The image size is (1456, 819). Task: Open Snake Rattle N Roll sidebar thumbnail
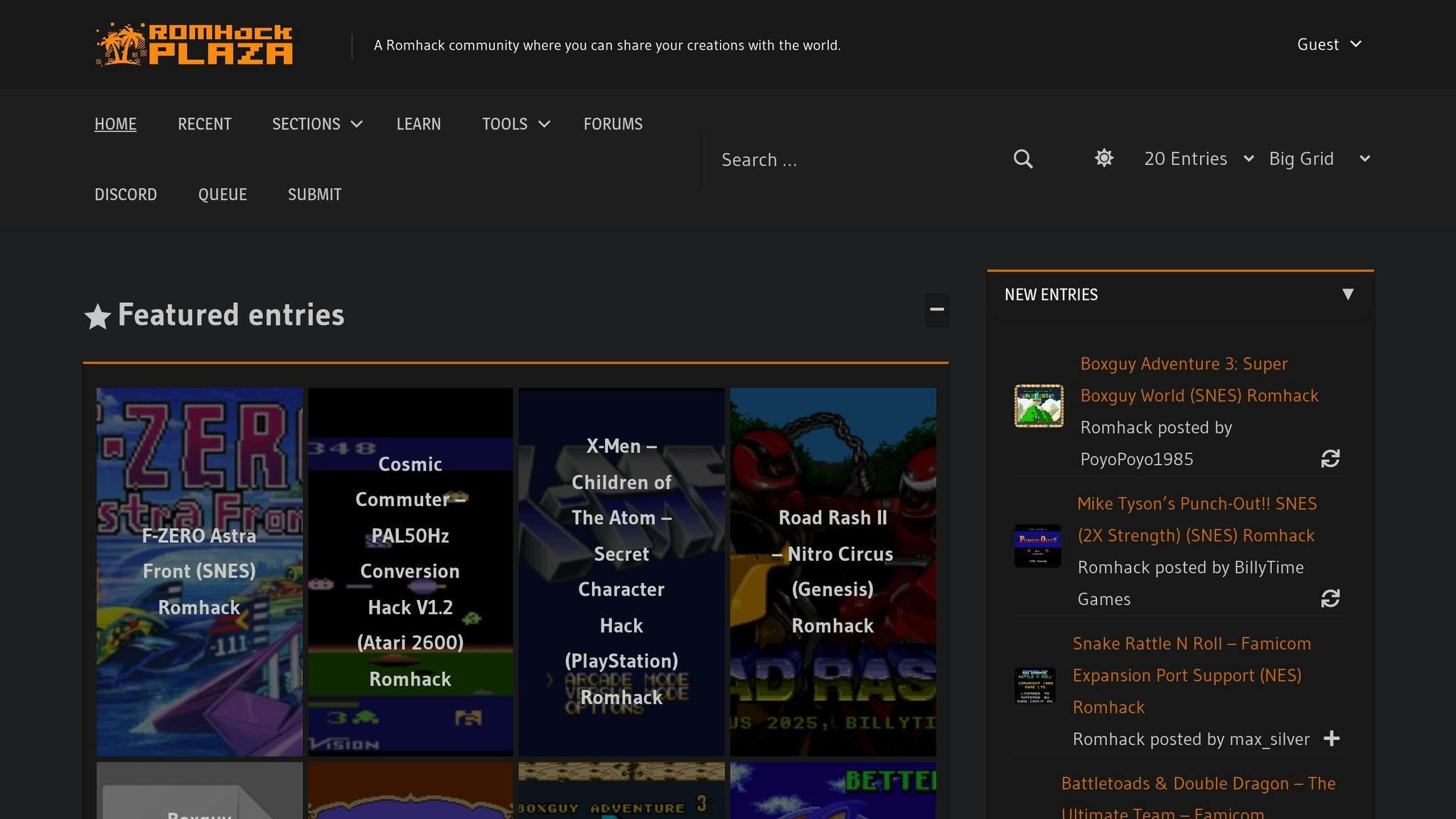[x=1035, y=685]
